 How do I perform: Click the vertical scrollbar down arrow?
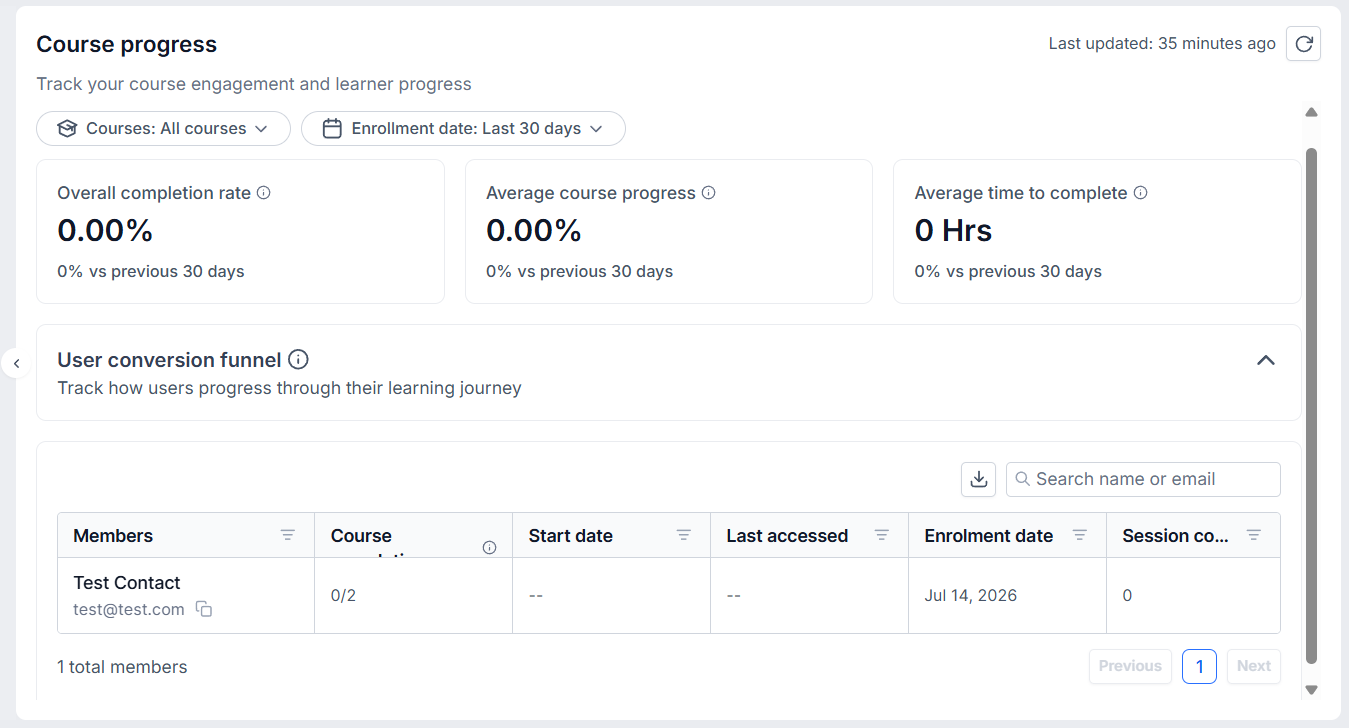(x=1312, y=690)
